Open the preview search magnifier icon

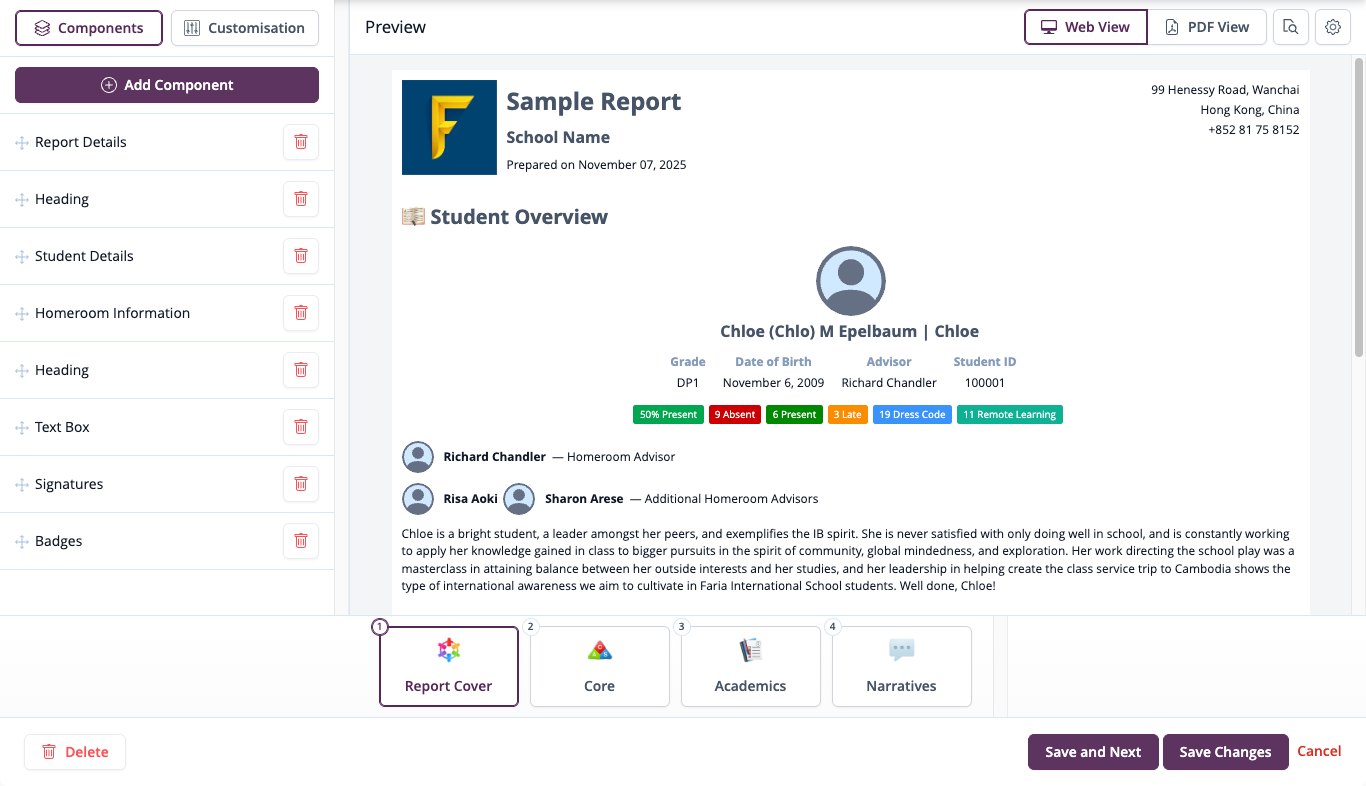tap(1291, 27)
